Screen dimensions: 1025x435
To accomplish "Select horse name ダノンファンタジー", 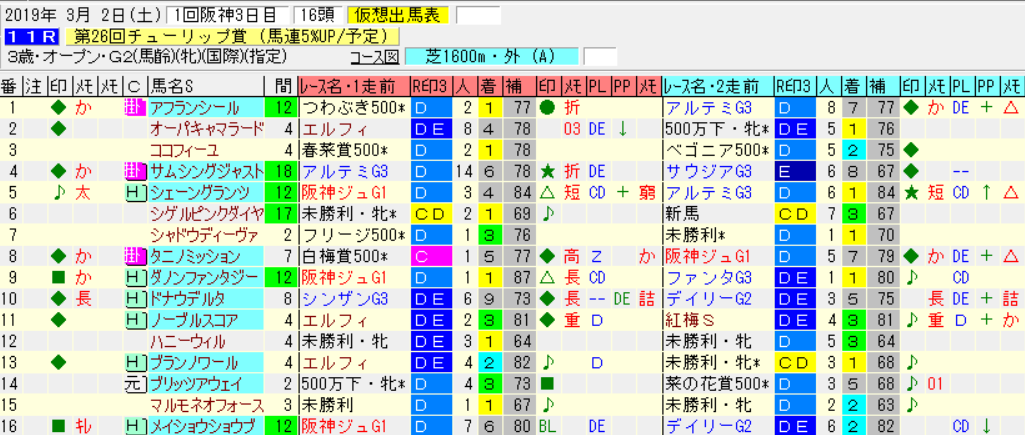I will pos(206,278).
